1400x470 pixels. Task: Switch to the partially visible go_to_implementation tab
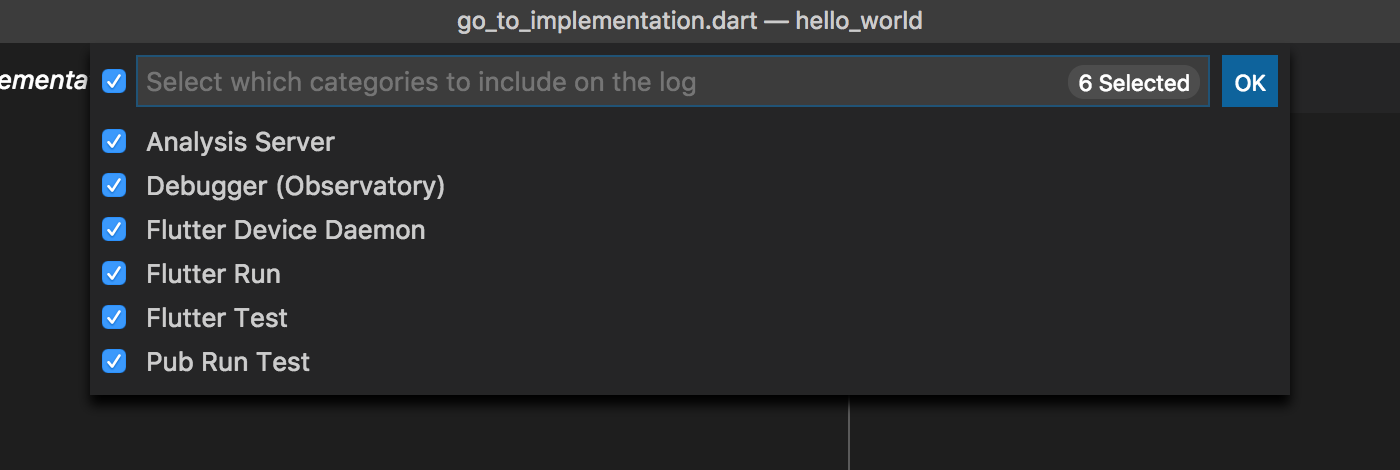(44, 81)
